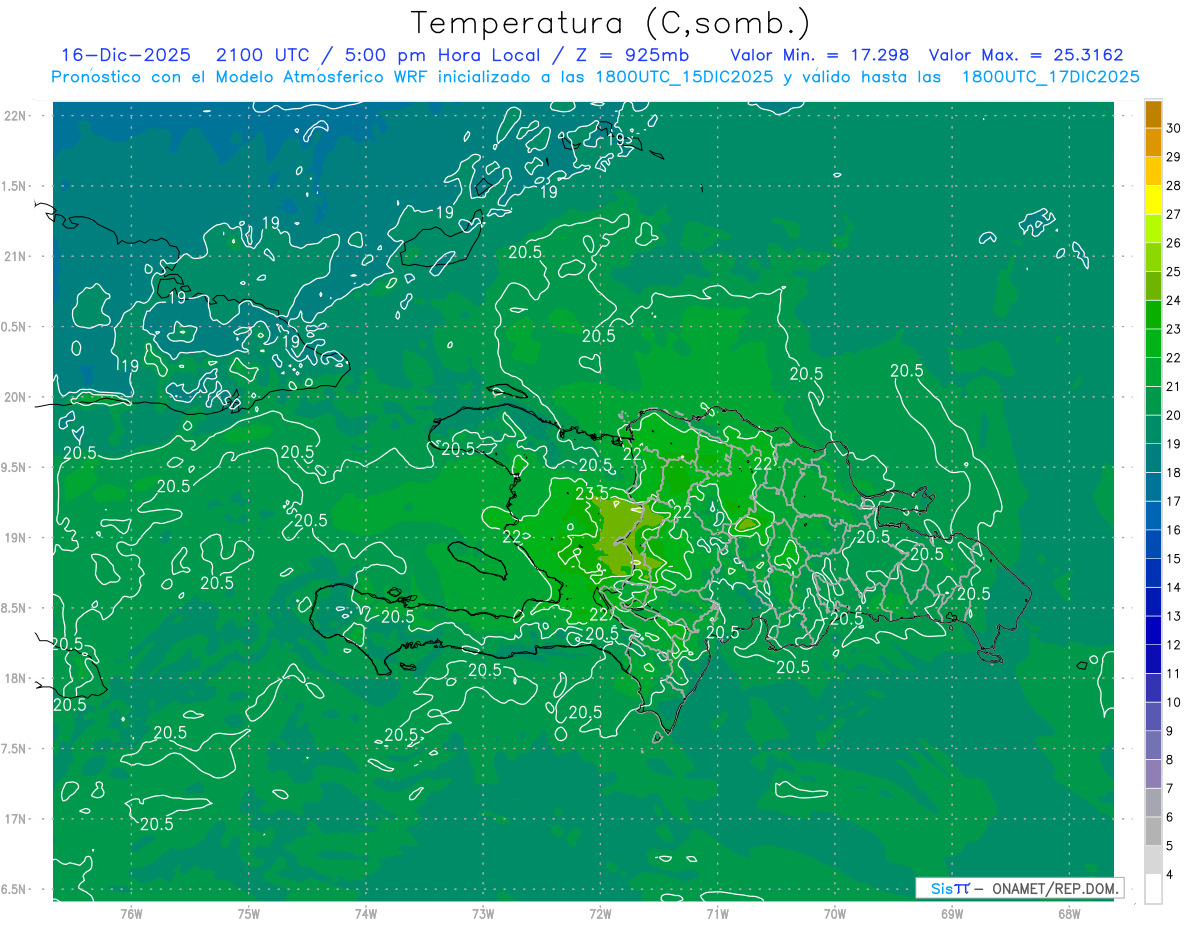Click the 72W longitude axis label

(x=600, y=914)
